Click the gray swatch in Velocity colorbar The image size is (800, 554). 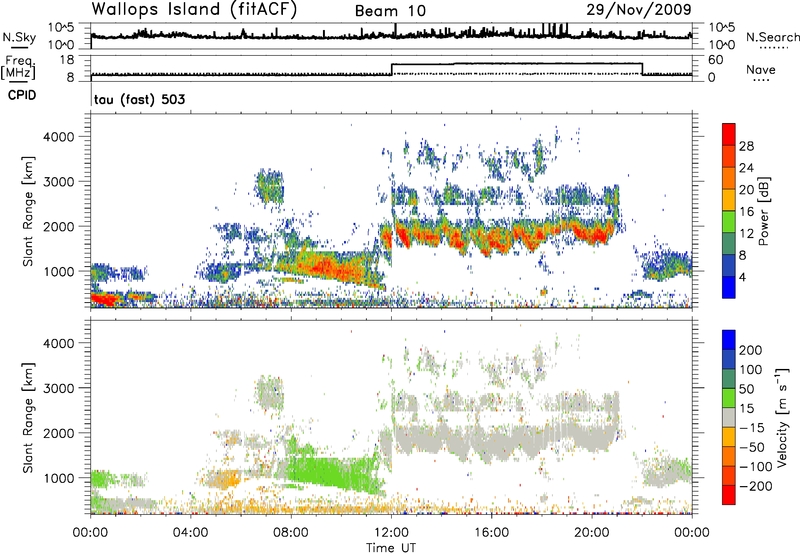click(729, 418)
